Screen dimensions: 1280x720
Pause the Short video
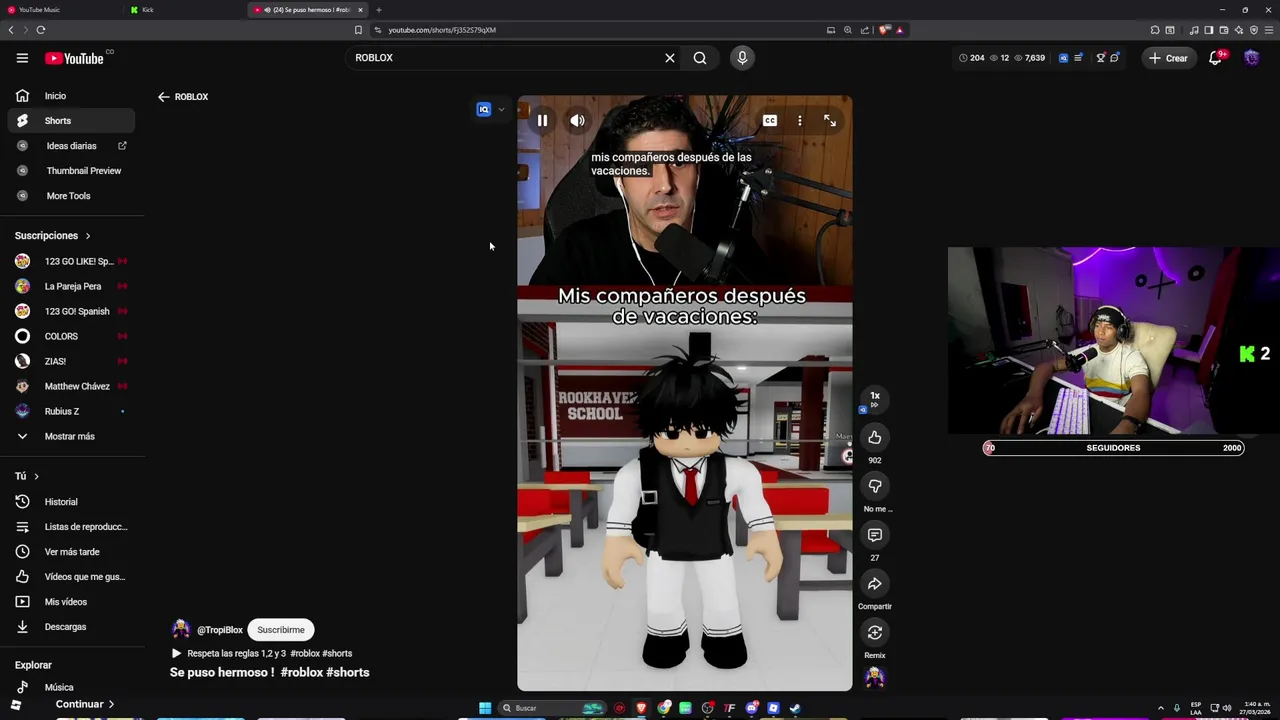(542, 121)
